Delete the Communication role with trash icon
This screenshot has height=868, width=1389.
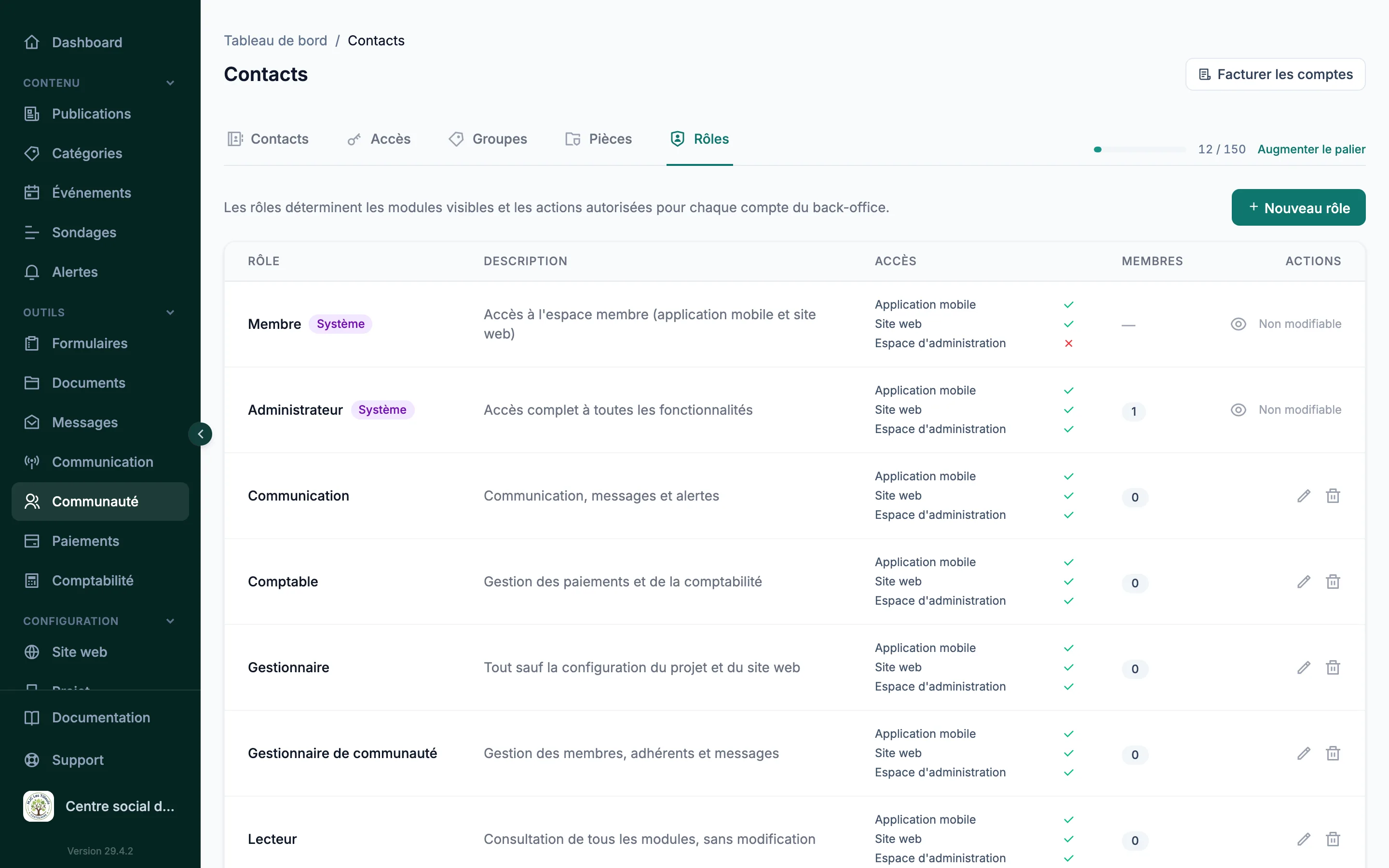(1333, 496)
